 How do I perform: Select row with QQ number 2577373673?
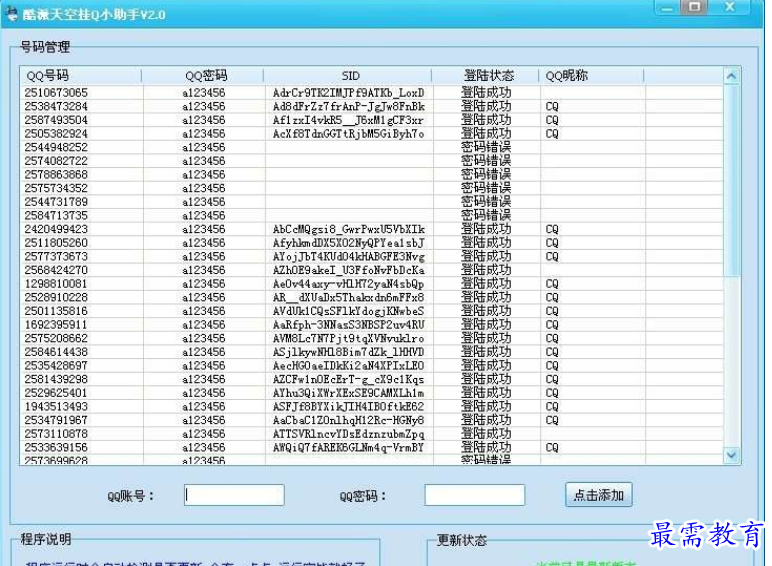tap(372, 256)
